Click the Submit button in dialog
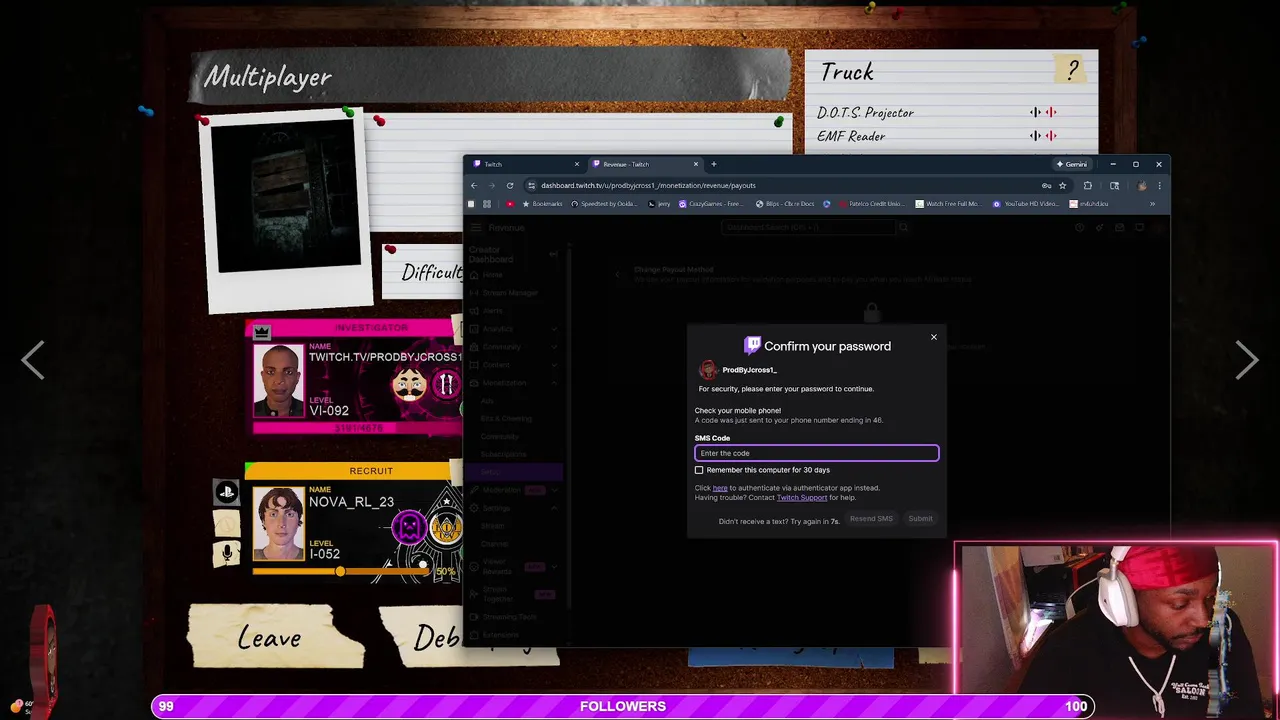This screenshot has width=1280, height=720. pyautogui.click(x=920, y=519)
